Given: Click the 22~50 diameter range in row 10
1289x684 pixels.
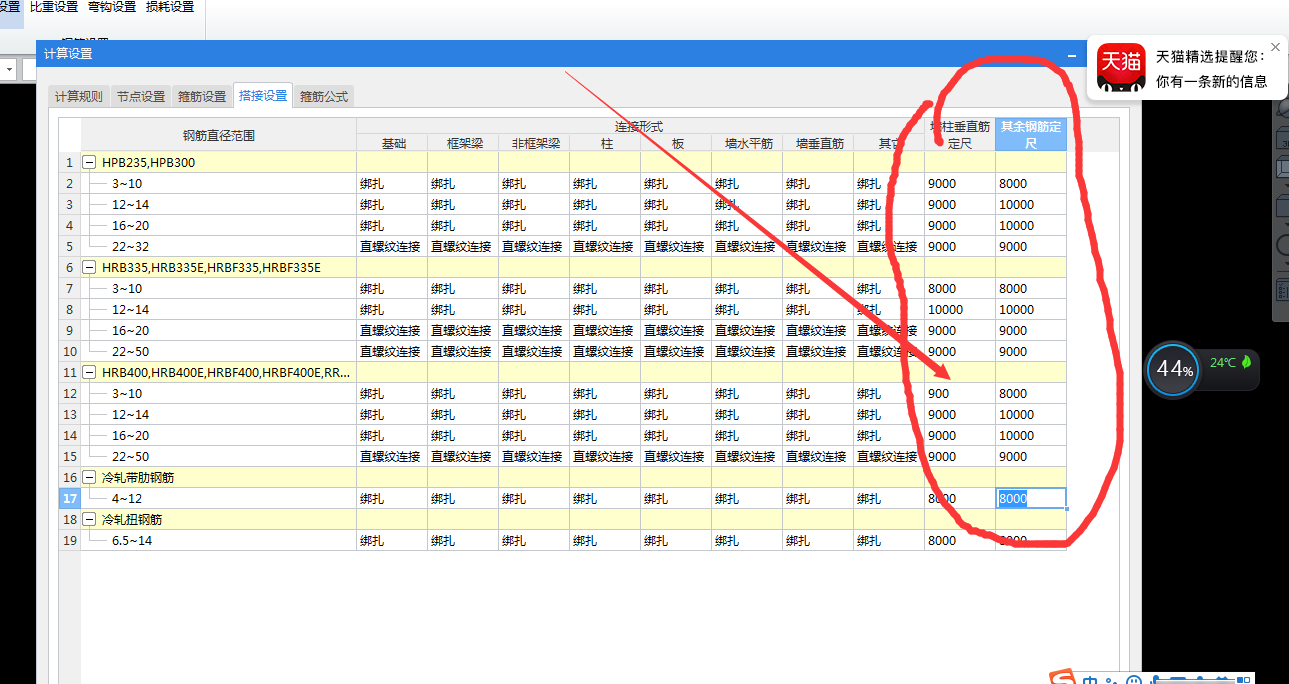Looking at the screenshot, I should point(130,352).
